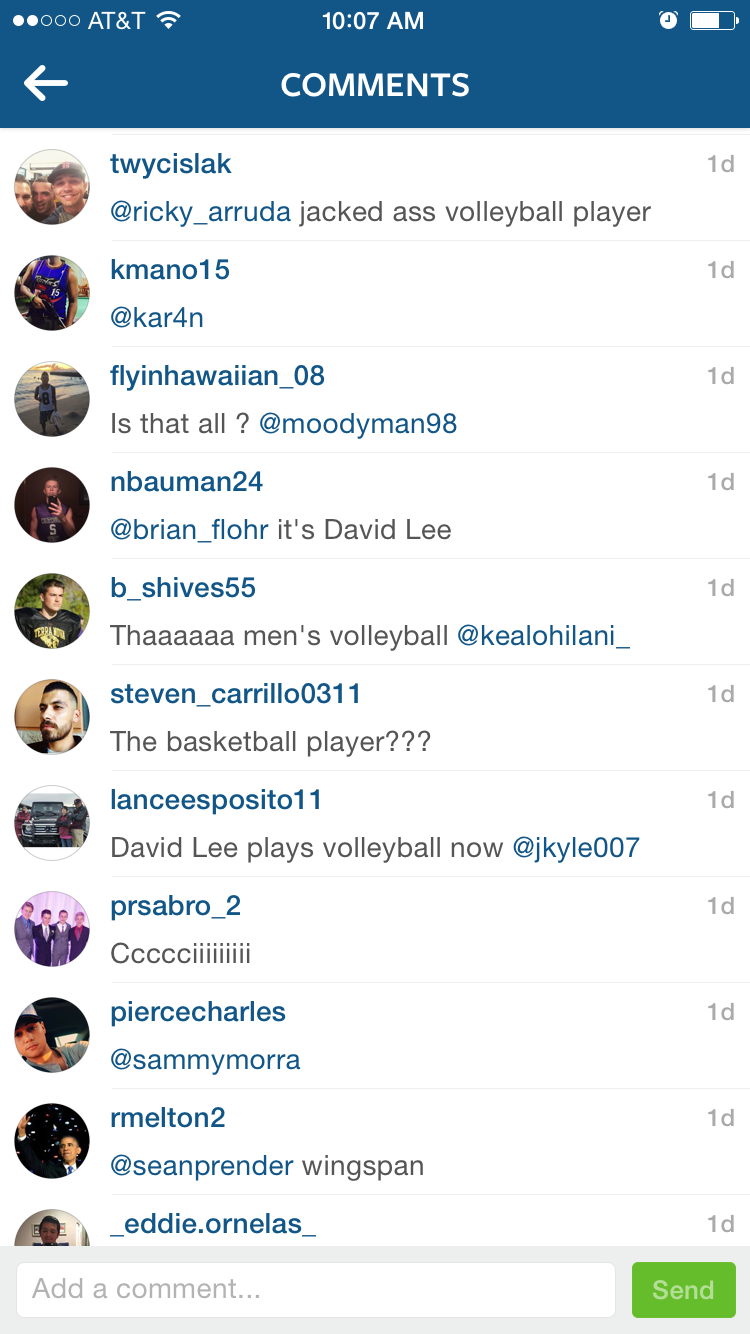Open b_shives55's profile picture

52,611
